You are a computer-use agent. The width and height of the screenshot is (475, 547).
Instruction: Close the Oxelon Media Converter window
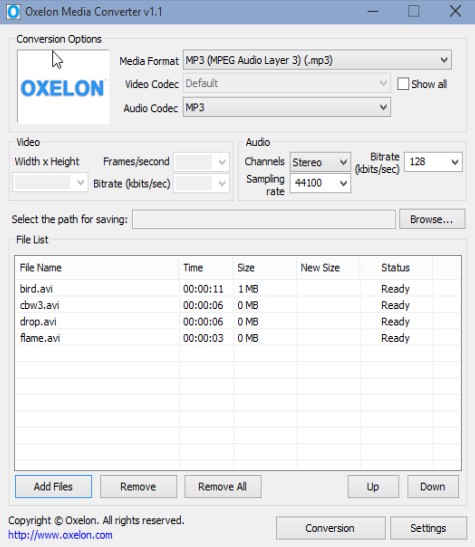point(455,12)
